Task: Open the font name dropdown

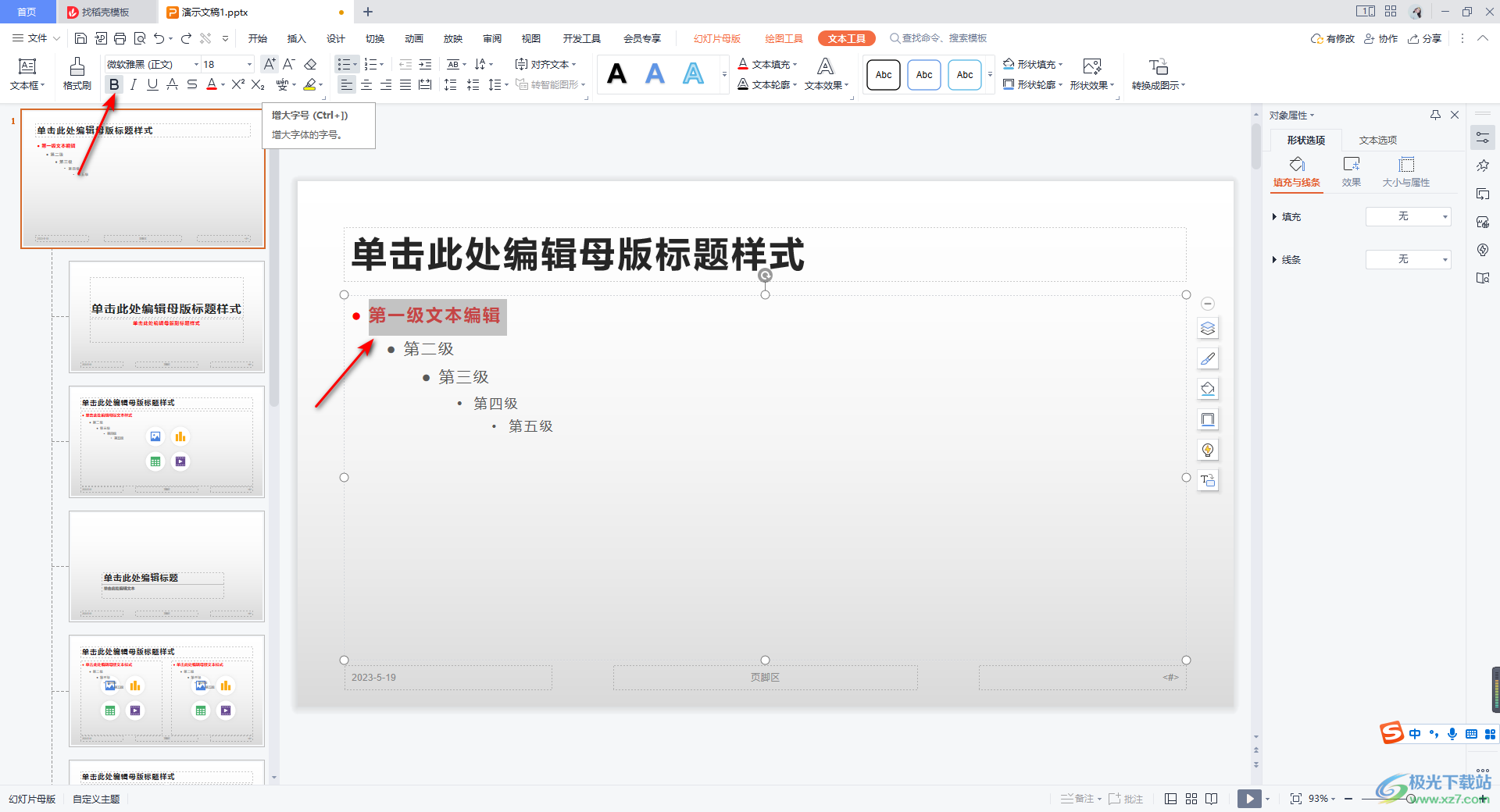Action: [196, 64]
